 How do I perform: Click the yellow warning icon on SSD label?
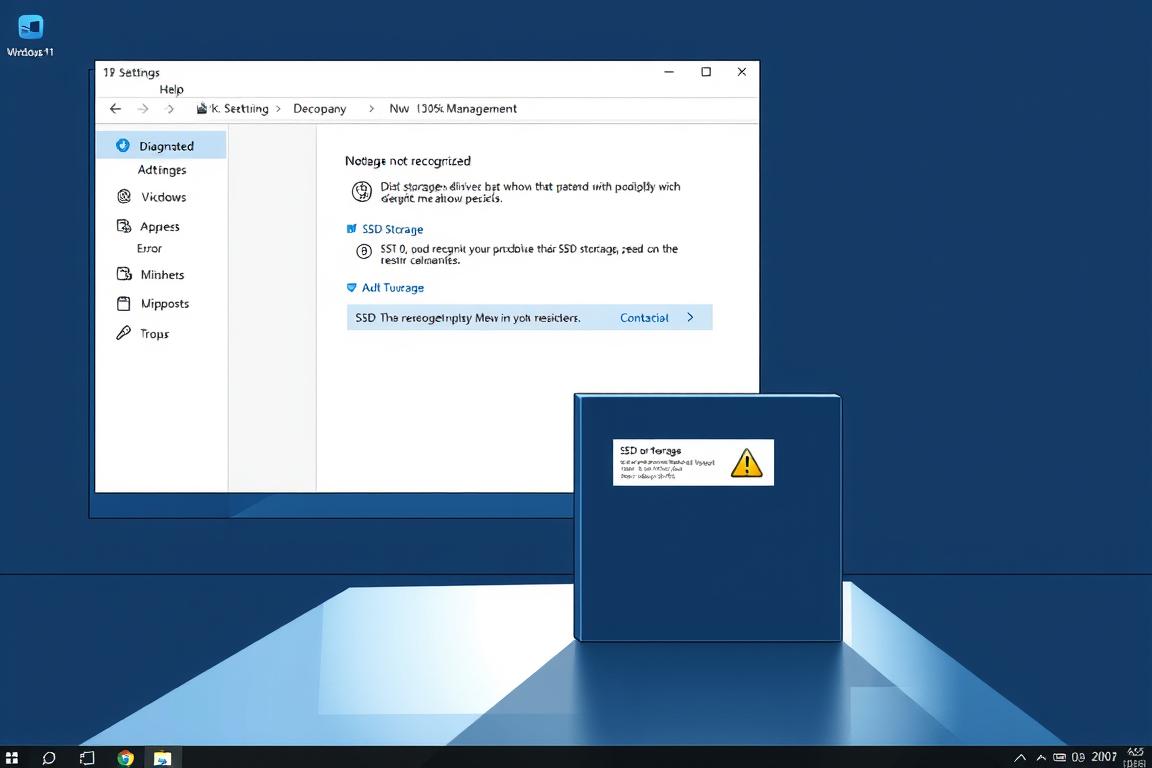[746, 463]
